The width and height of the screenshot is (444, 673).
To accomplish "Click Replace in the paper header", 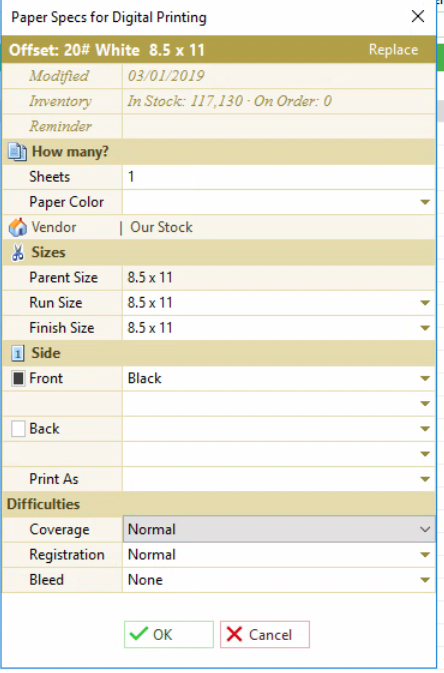I will (x=393, y=50).
